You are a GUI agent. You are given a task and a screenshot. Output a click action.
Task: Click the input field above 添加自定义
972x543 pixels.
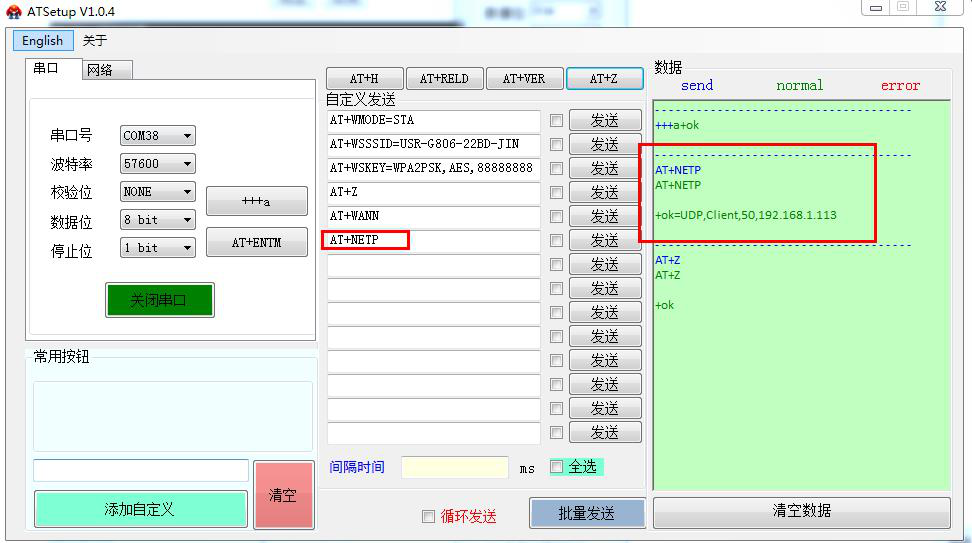click(141, 470)
